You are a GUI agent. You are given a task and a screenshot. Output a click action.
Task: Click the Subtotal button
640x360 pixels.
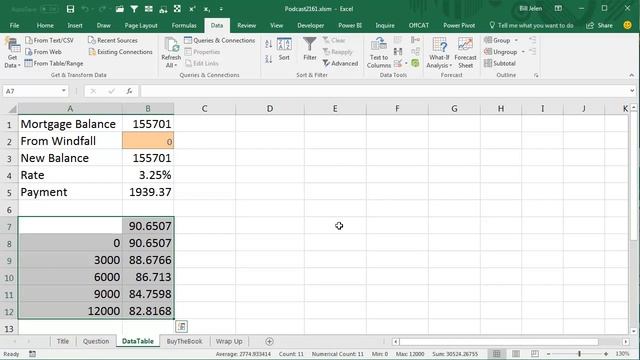500,63
